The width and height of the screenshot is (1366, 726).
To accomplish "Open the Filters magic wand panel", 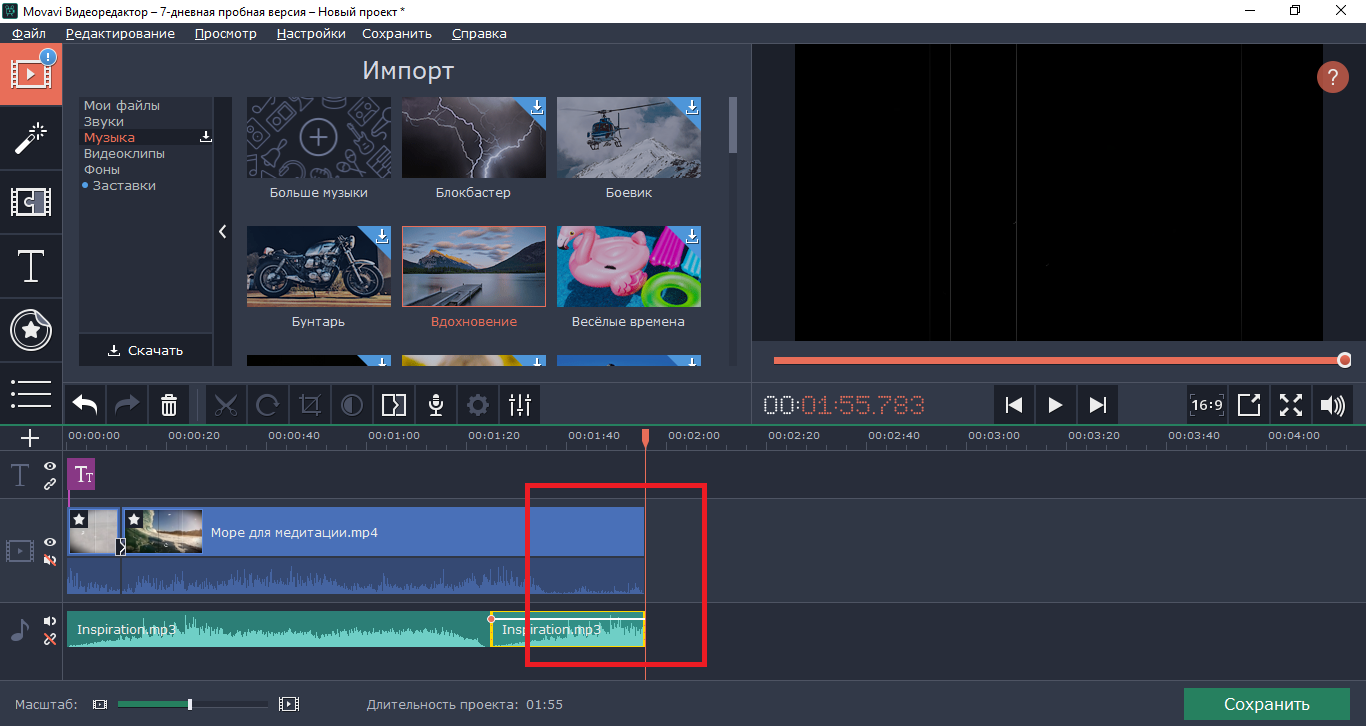I will 31,138.
